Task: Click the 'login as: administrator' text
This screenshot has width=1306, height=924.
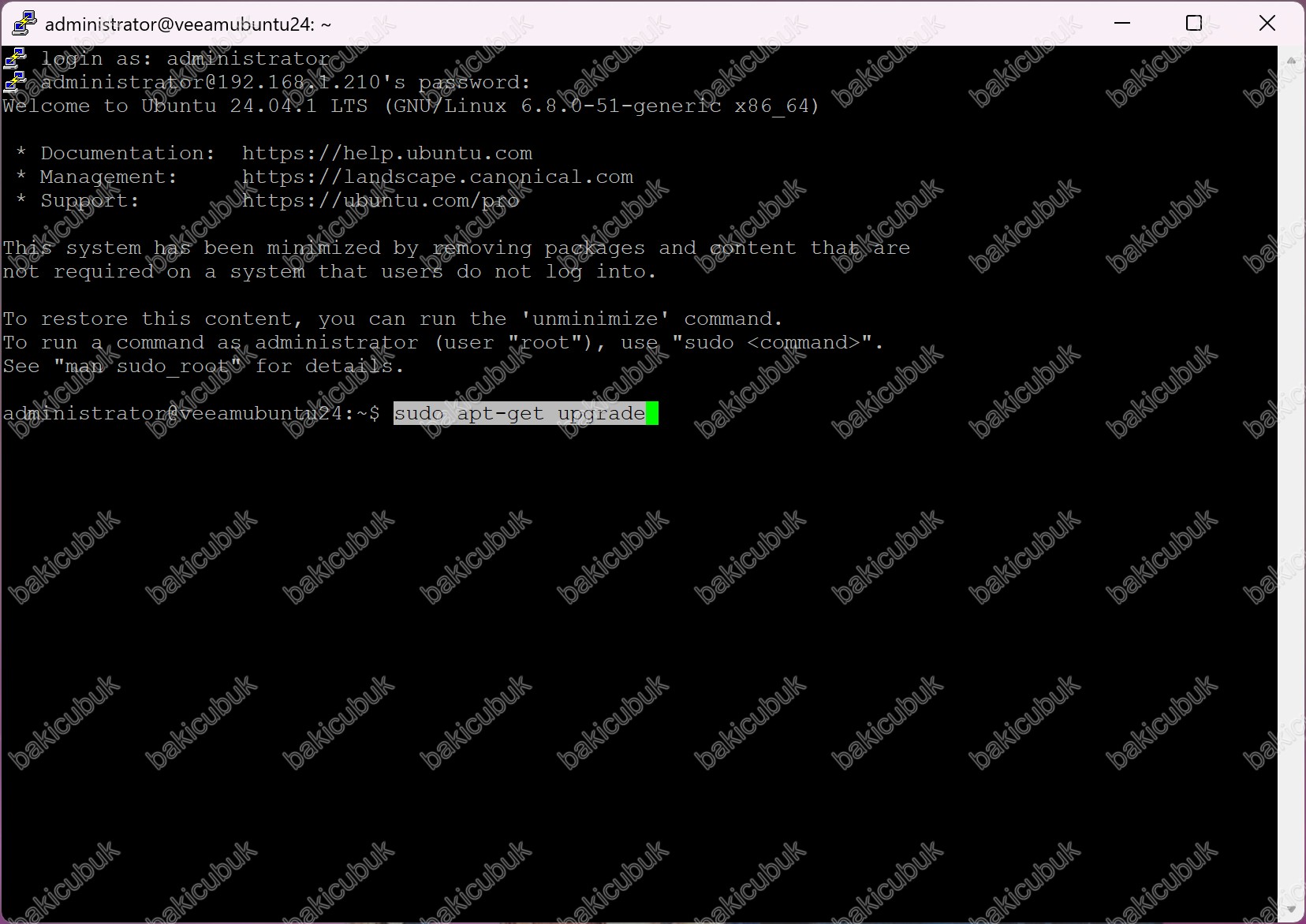Action: (x=185, y=58)
